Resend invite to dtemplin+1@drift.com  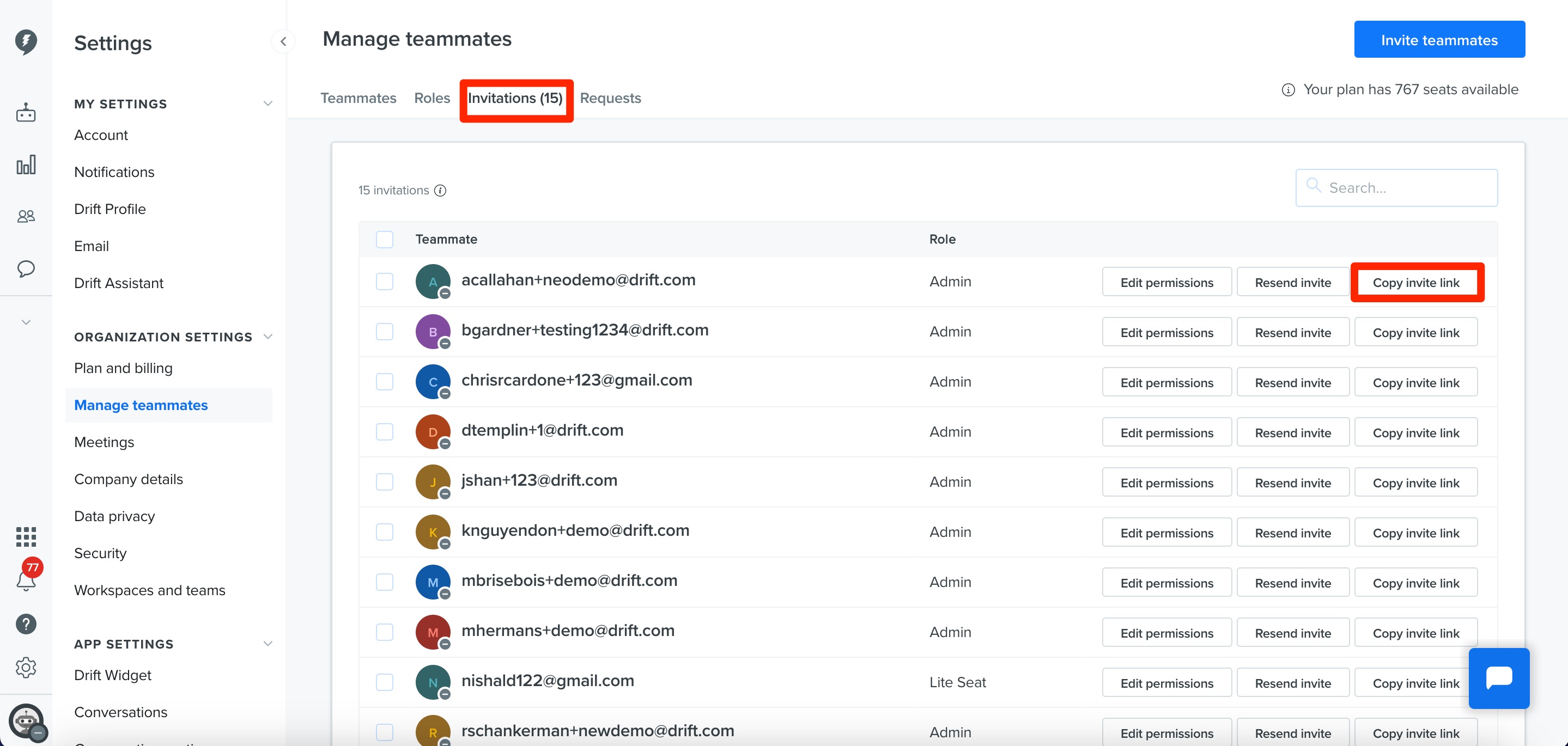click(x=1292, y=432)
